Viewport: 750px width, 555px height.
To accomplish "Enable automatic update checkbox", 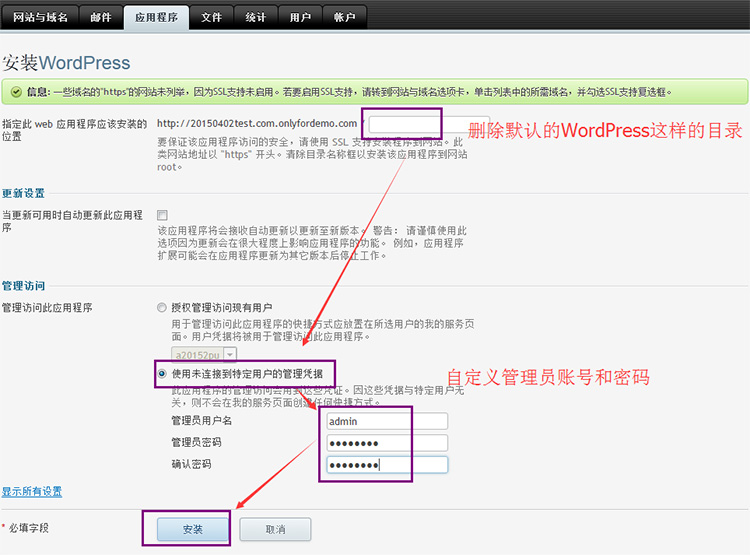I will point(163,215).
